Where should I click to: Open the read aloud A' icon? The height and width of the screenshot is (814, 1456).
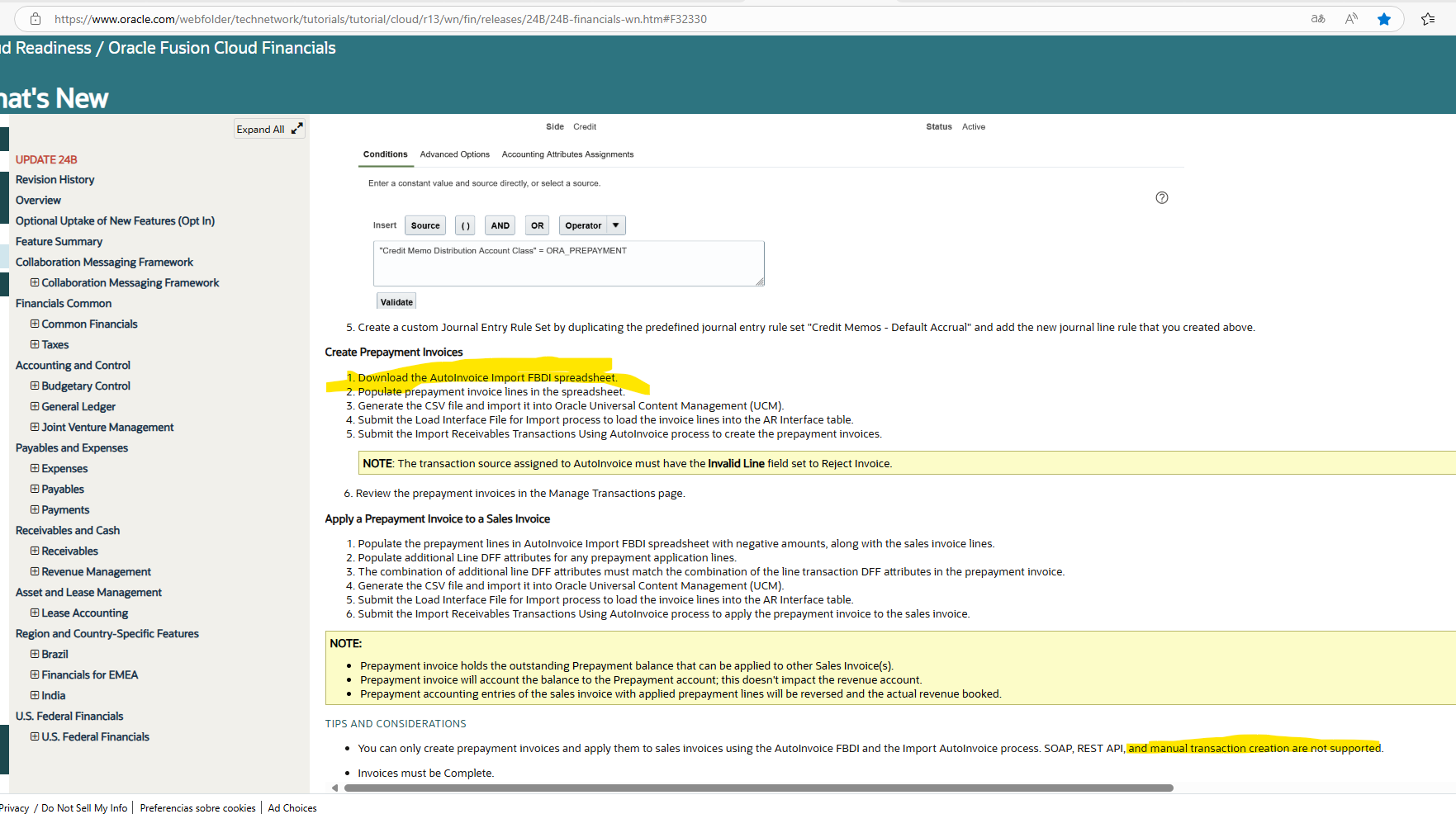click(x=1351, y=18)
